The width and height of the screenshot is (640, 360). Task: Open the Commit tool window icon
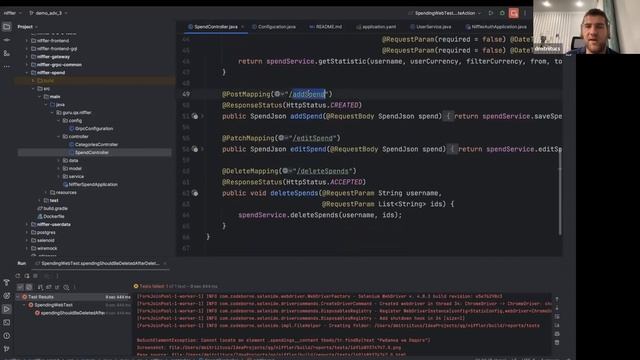(x=7, y=40)
